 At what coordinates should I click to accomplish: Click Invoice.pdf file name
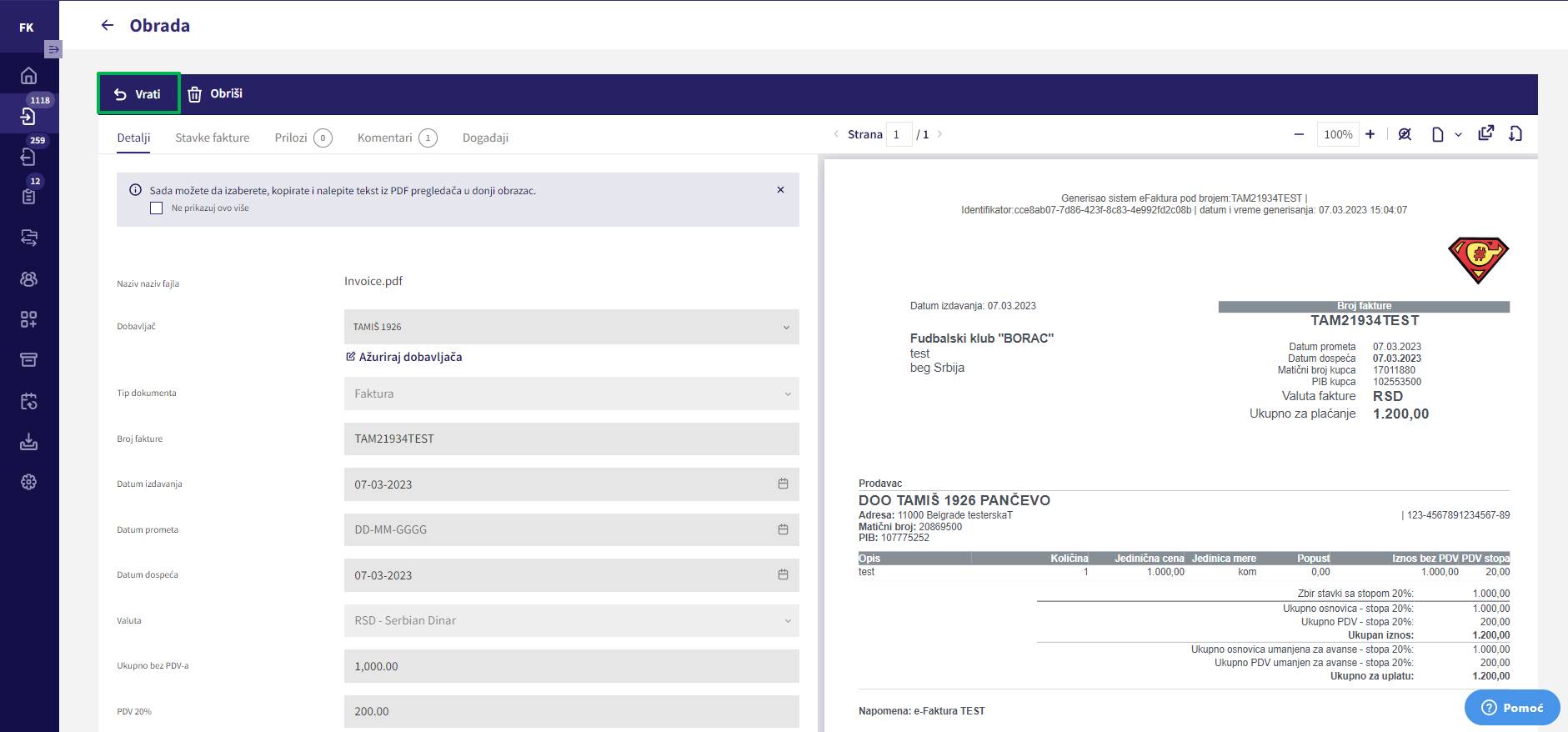click(x=373, y=281)
